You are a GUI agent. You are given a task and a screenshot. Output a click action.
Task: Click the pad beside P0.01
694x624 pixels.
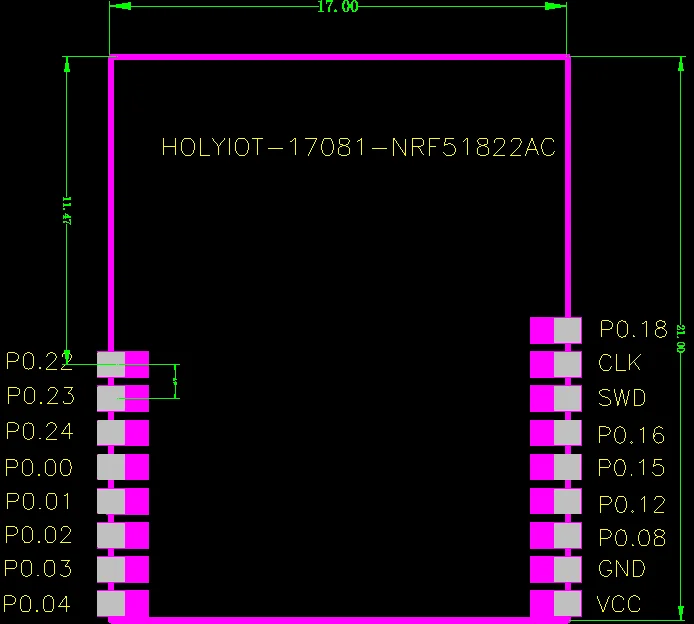(x=123, y=501)
